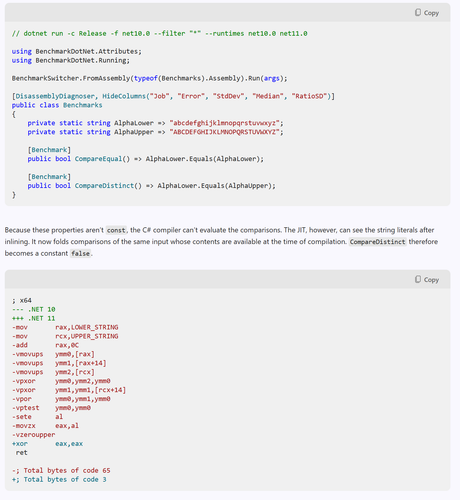Click the '; x64' comment line
Screen dimensions: 460x500
[22, 300]
